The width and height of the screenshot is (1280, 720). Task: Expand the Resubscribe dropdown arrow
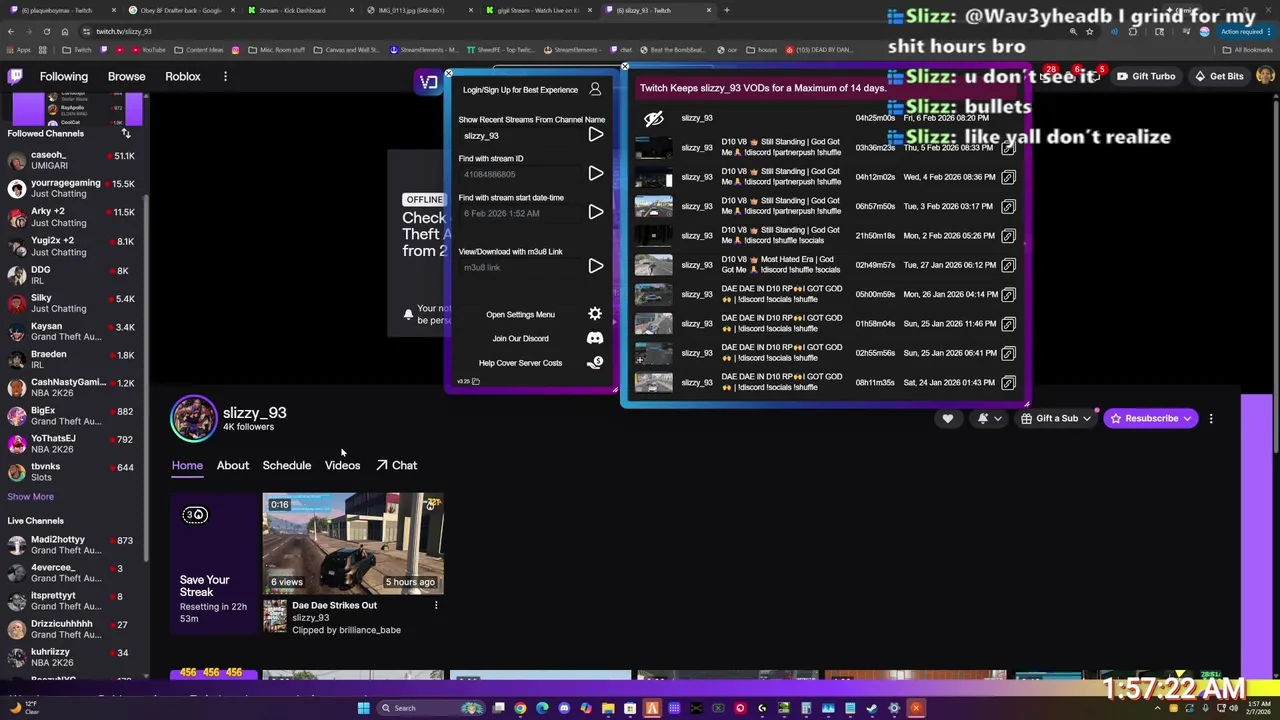[x=1187, y=419]
